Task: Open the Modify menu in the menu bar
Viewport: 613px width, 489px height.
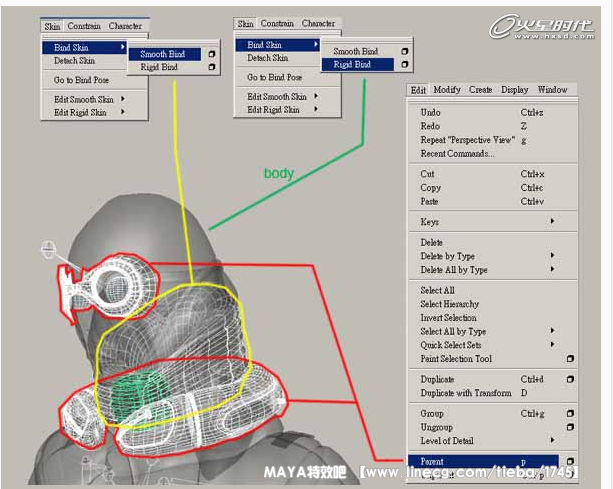Action: pyautogui.click(x=448, y=90)
